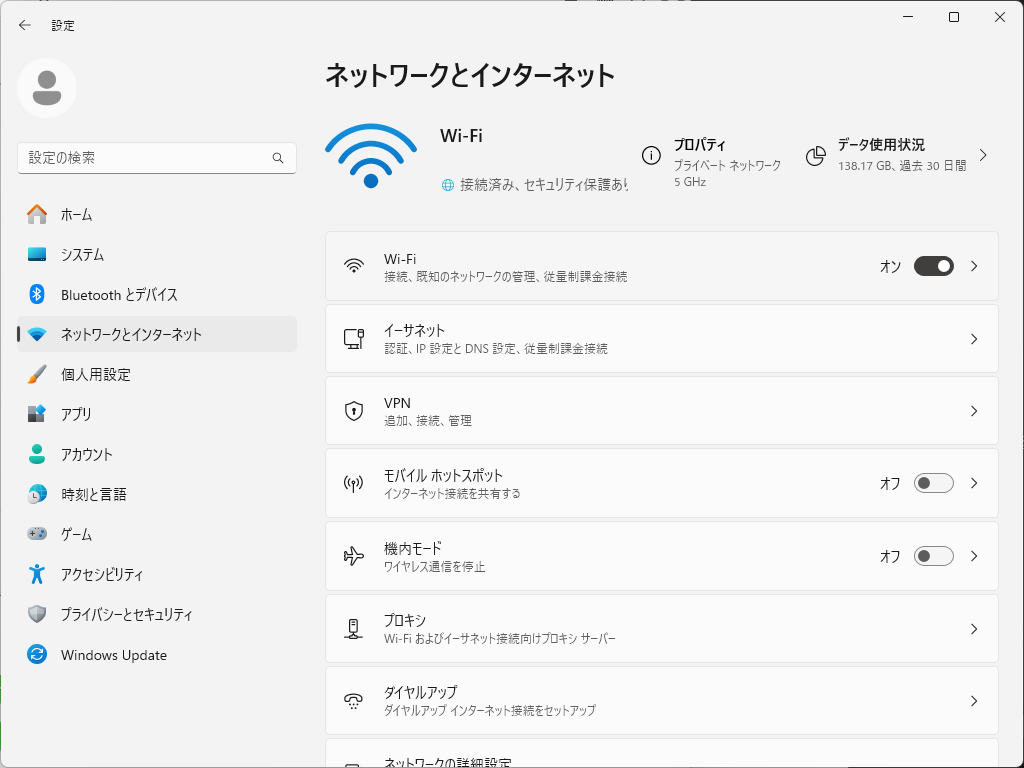Open the VPN settings card
Viewport: 1024px width, 768px height.
click(662, 411)
